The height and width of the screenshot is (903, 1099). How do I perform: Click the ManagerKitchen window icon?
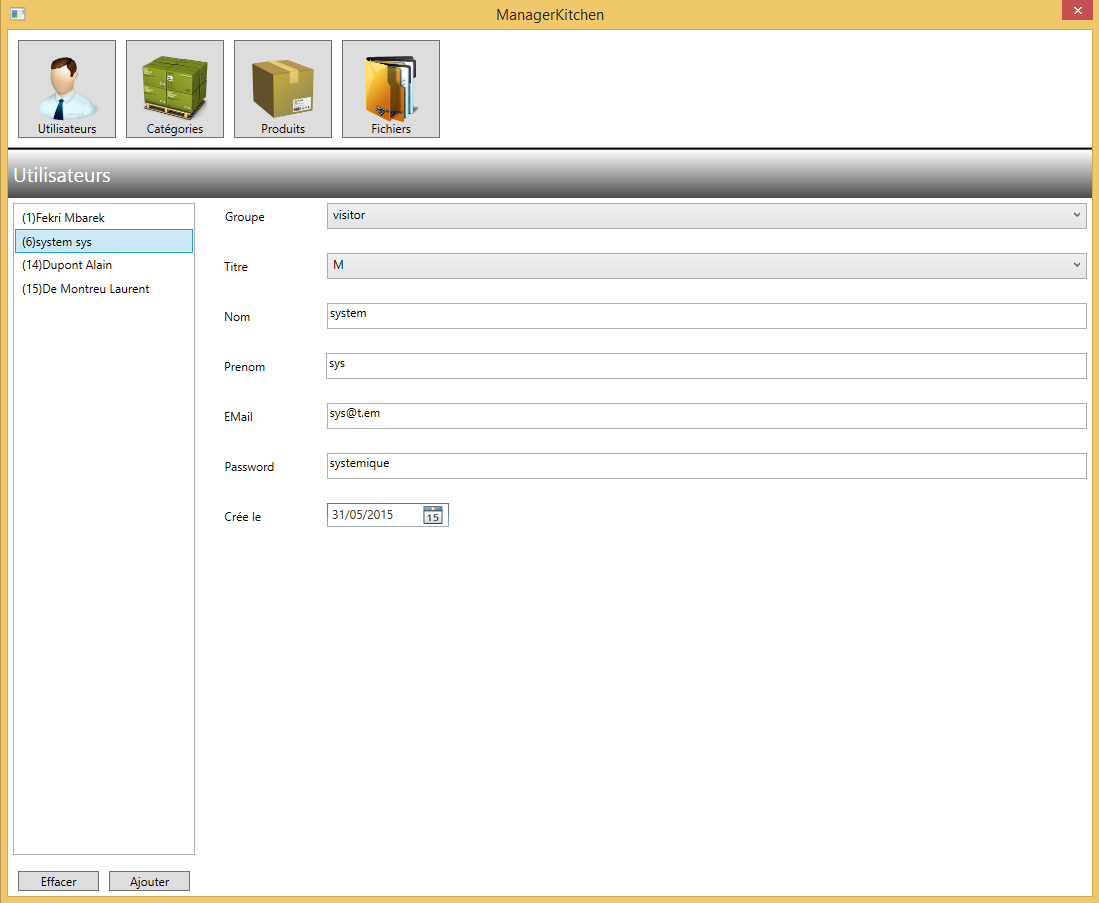18,14
